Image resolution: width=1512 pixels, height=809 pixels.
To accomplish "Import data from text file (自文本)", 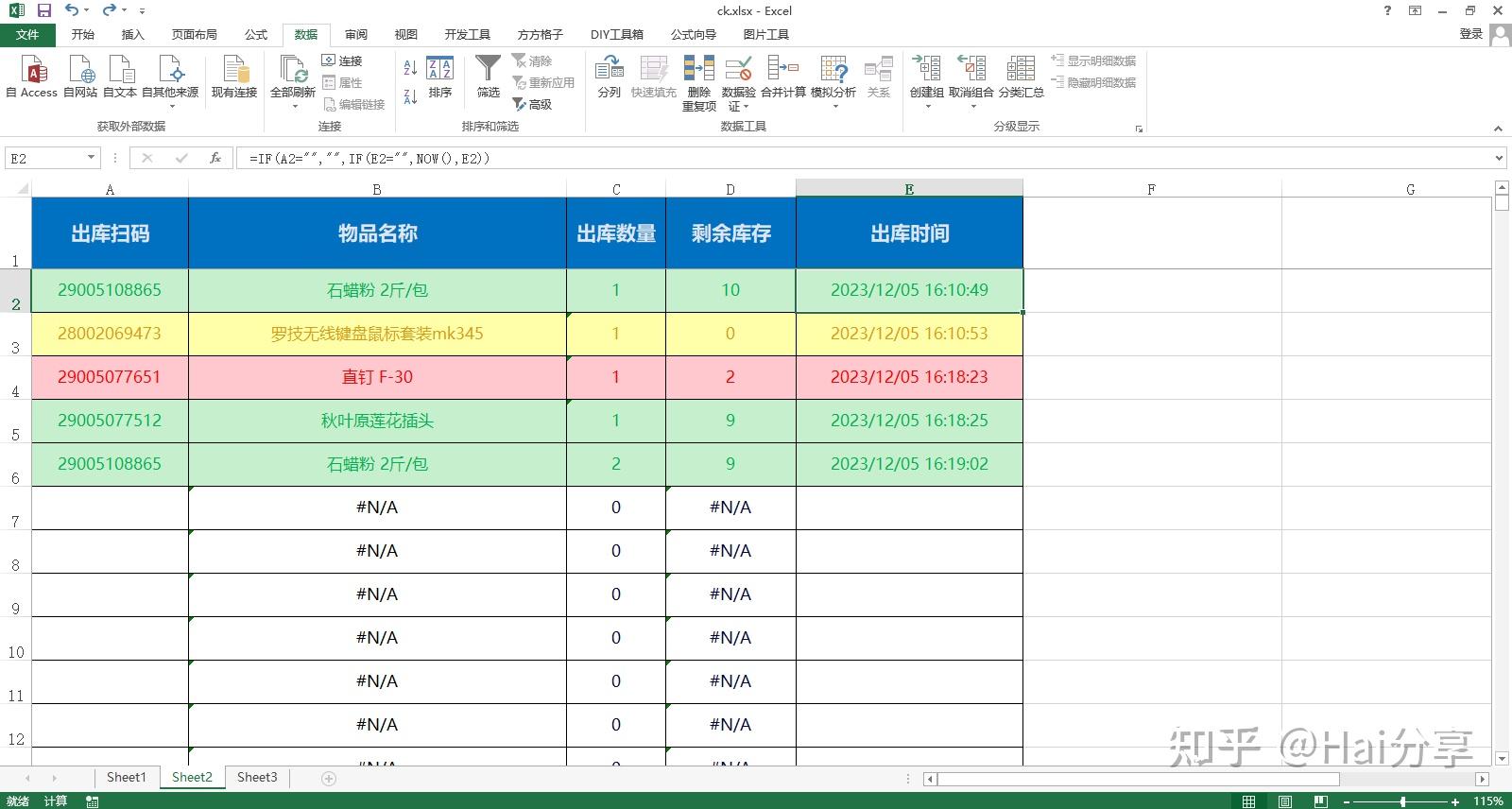I will coord(120,77).
